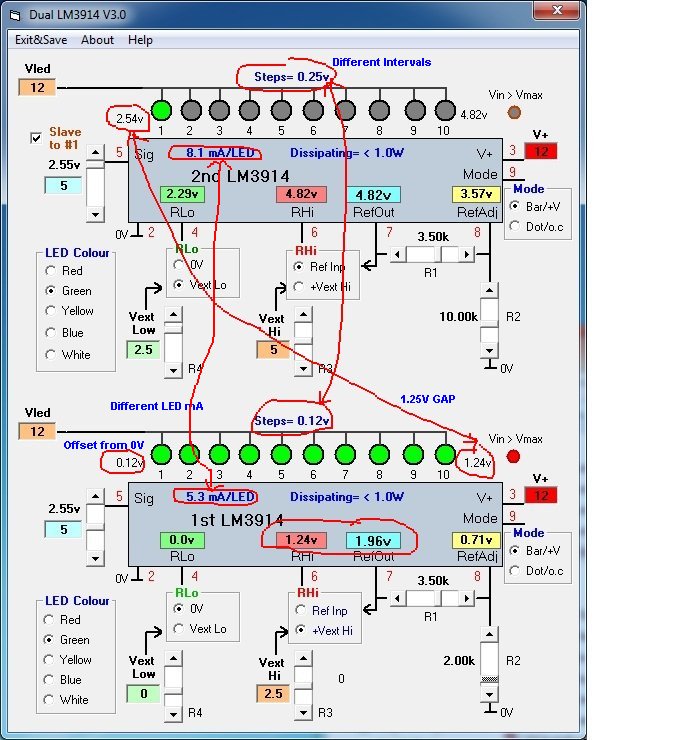Select Yellow LED colour for 1st LM3914
The image size is (676, 740).
pyautogui.click(x=48, y=659)
